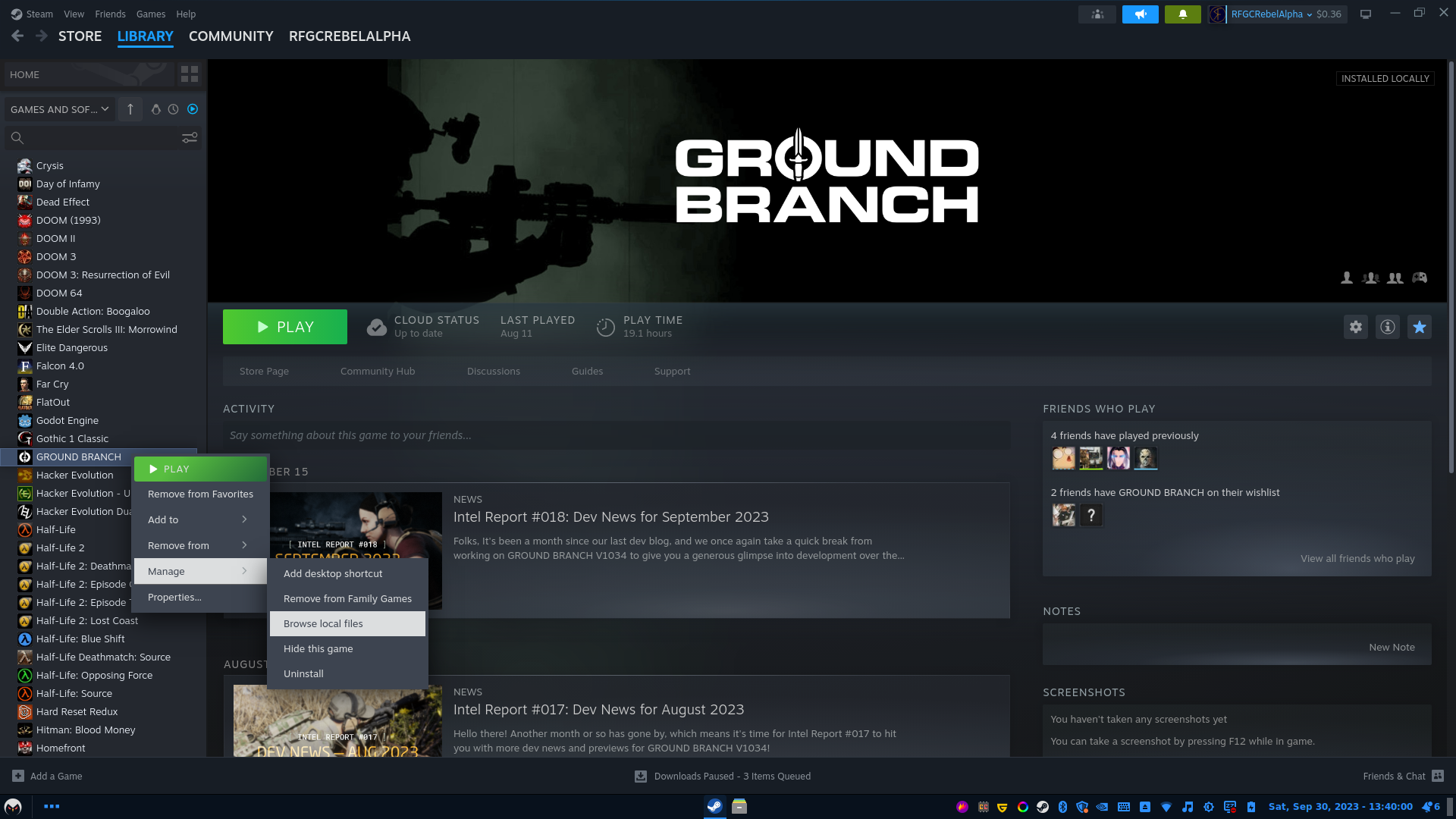This screenshot has width=1456, height=819.
Task: Open the game settings gear icon
Action: (x=1355, y=327)
